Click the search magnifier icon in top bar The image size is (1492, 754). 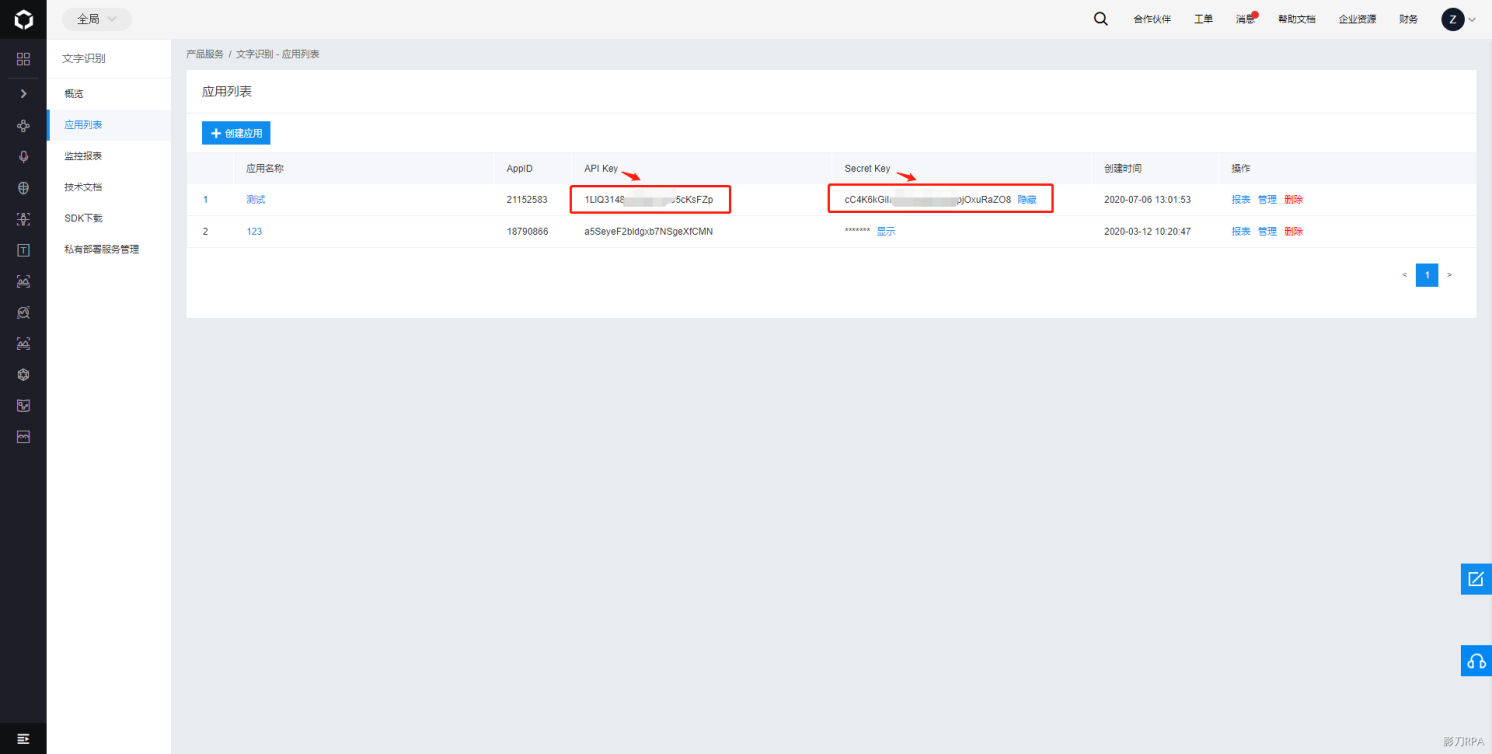pyautogui.click(x=1100, y=19)
